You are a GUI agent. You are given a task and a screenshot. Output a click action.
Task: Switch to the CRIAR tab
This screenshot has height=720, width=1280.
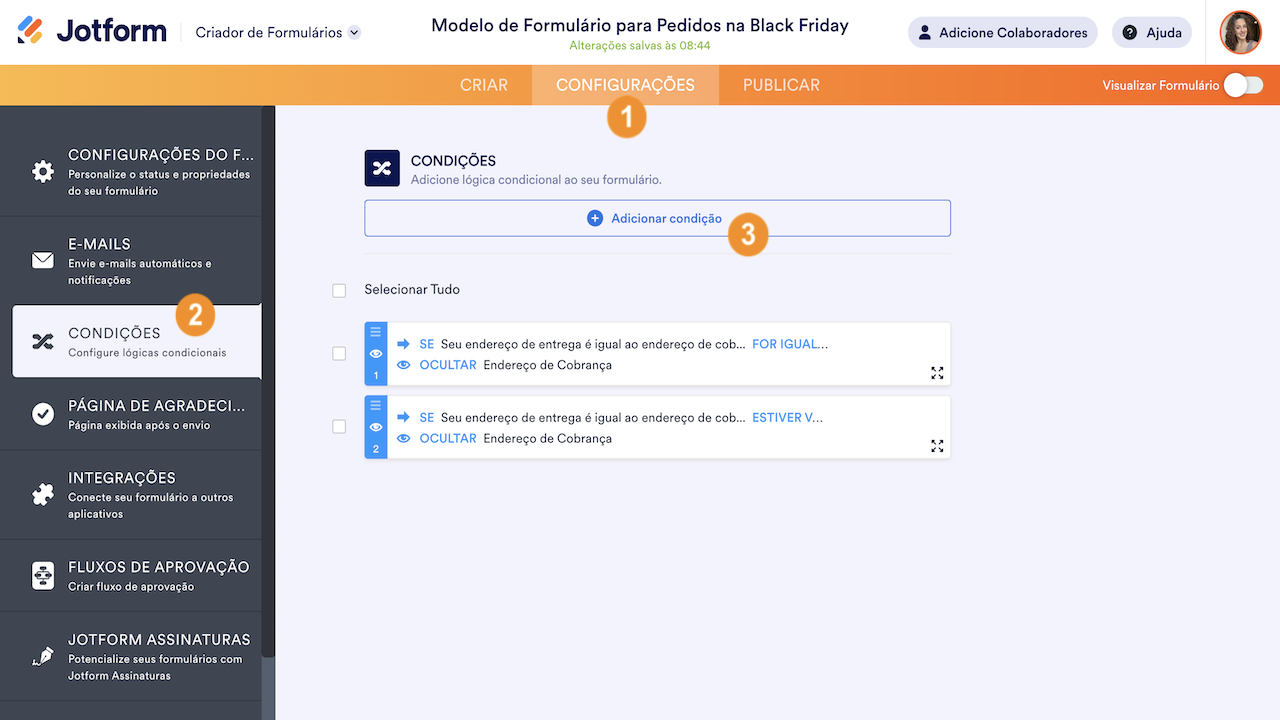(484, 86)
